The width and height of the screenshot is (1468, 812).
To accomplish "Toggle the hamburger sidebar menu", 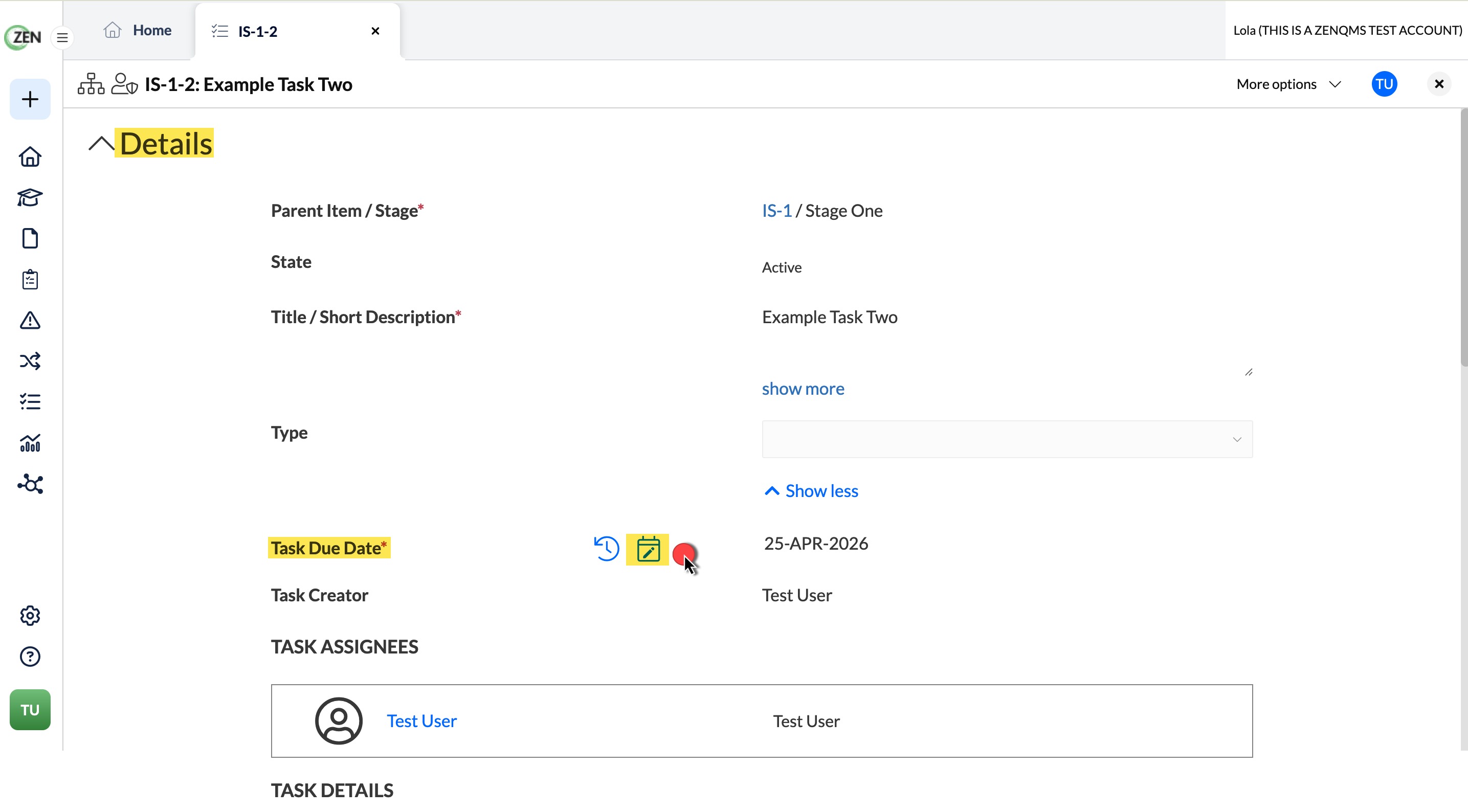I will tap(62, 38).
